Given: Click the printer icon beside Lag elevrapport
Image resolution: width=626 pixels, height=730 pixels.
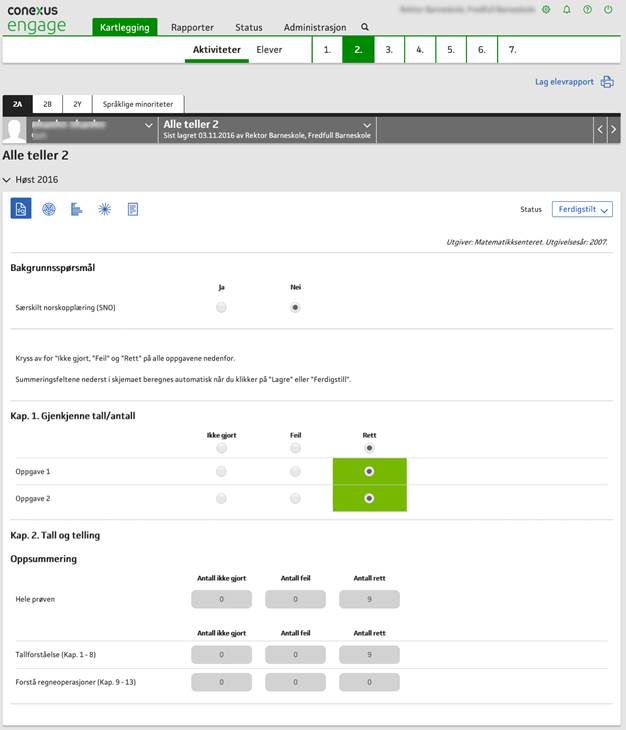Looking at the screenshot, I should pyautogui.click(x=607, y=82).
